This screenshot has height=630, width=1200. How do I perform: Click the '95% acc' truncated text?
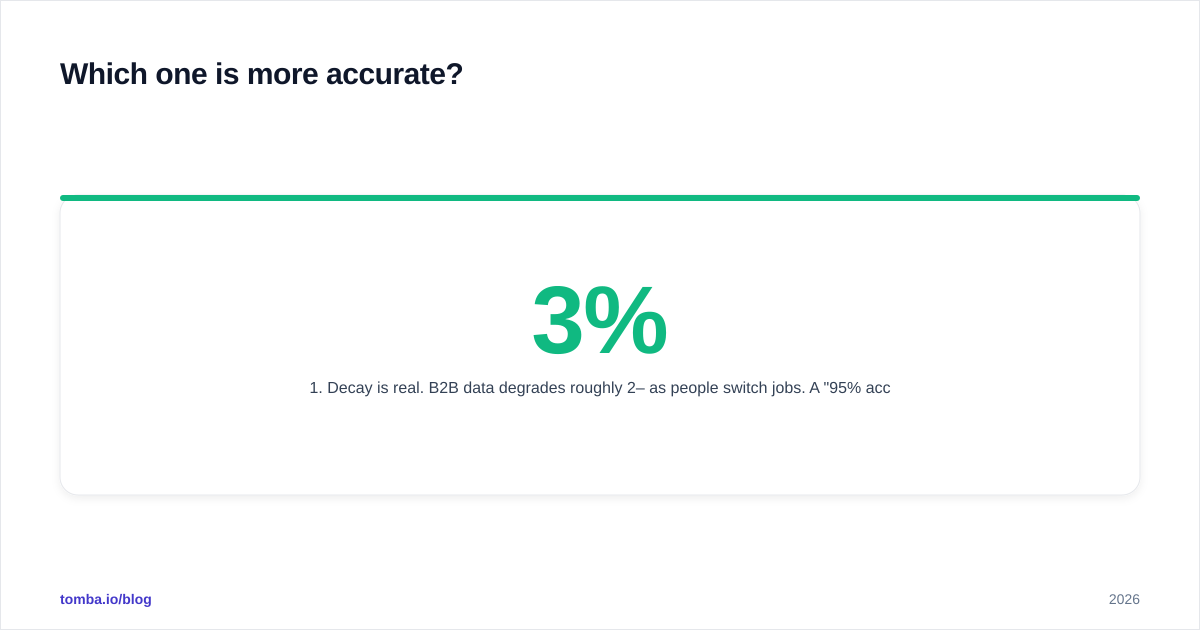click(x=857, y=388)
